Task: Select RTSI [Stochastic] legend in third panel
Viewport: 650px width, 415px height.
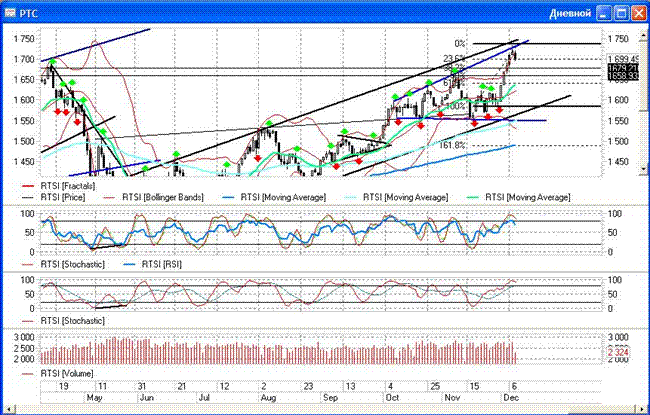Action: tap(63, 320)
